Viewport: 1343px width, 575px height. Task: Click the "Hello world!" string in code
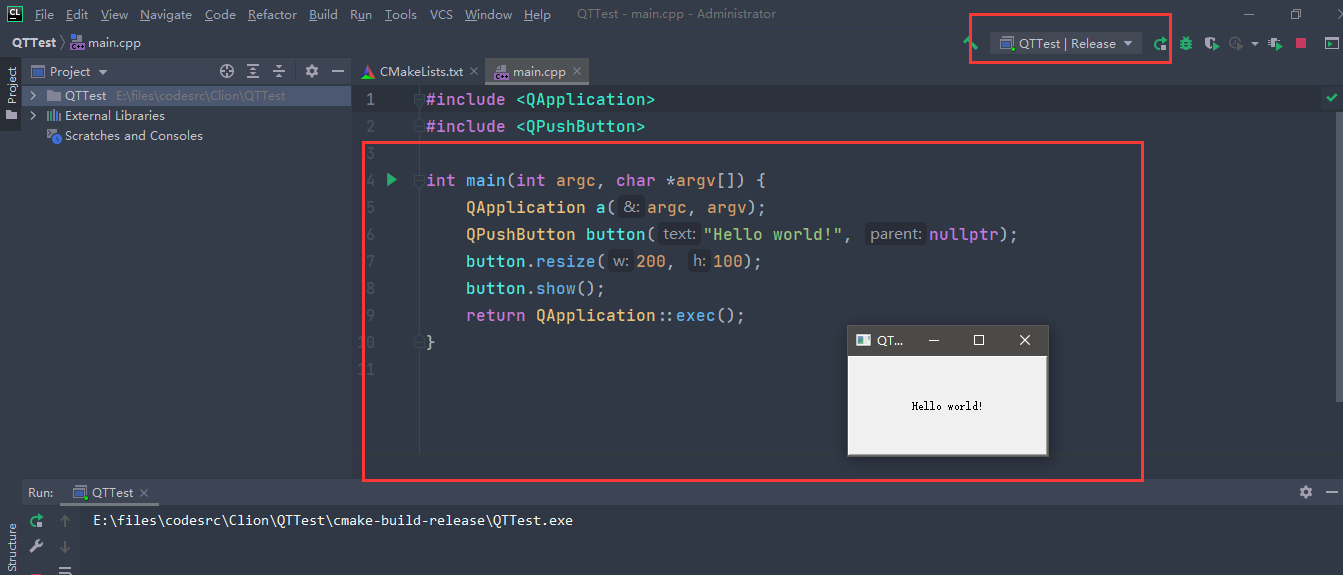click(772, 234)
